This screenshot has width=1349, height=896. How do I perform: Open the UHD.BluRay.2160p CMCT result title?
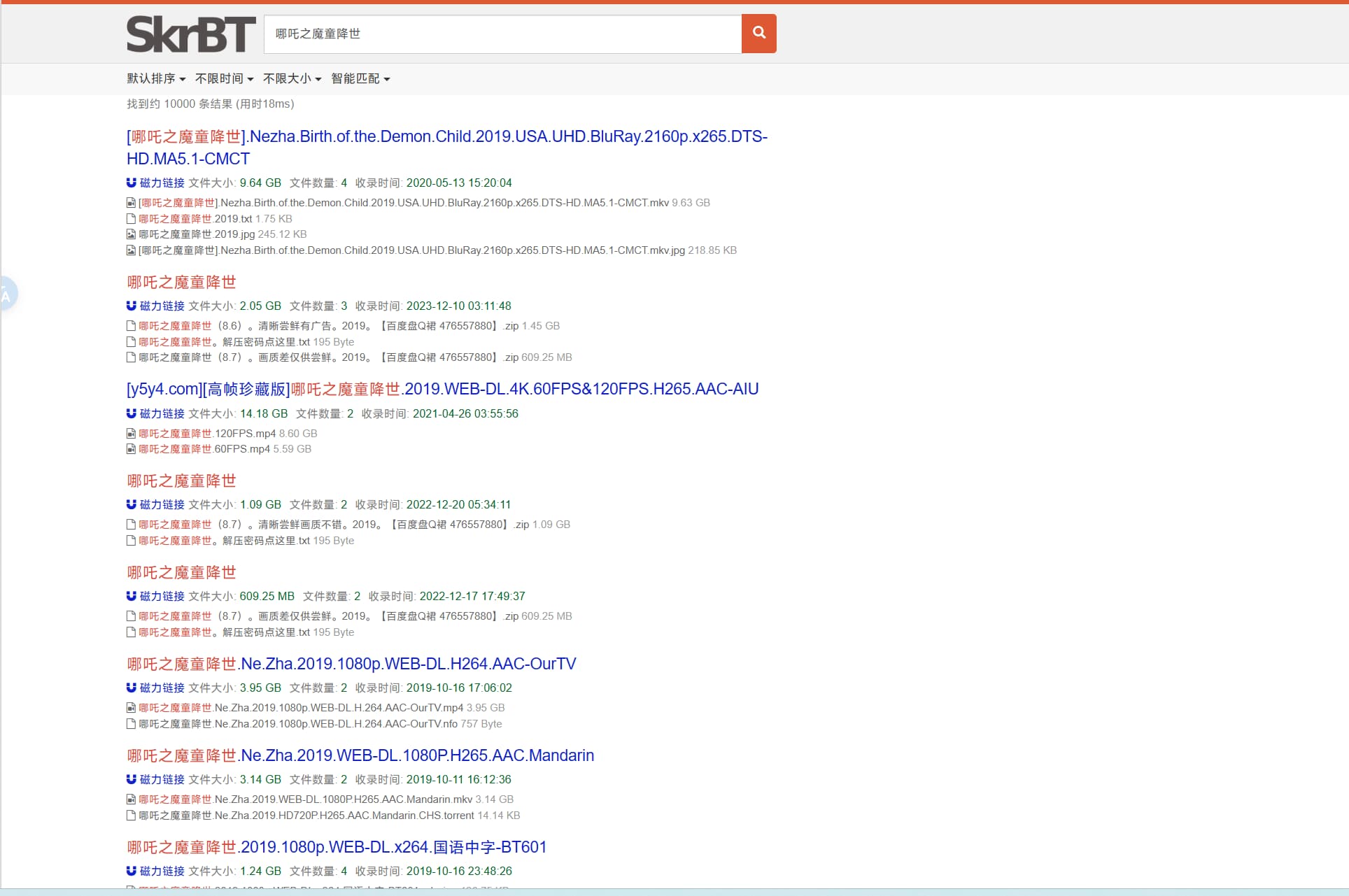point(447,148)
